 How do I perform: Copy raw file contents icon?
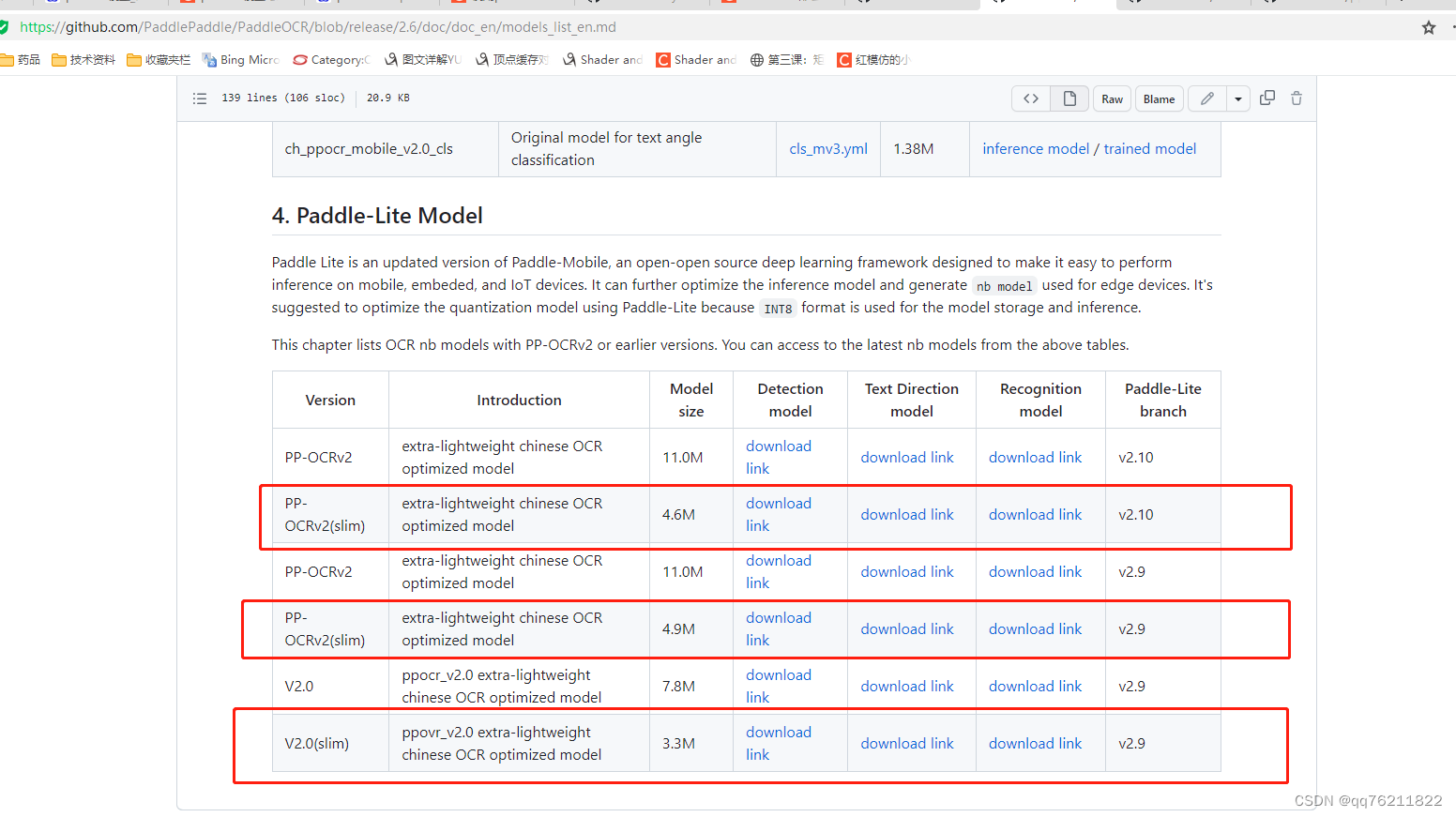pos(1267,98)
